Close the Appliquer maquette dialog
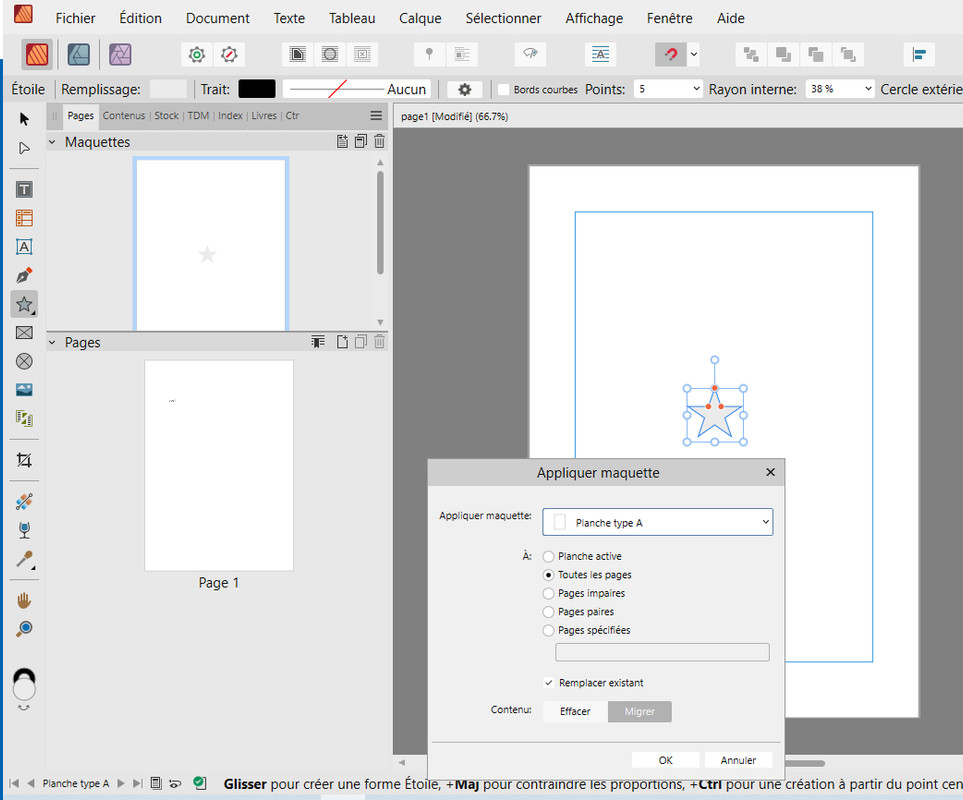 [770, 472]
